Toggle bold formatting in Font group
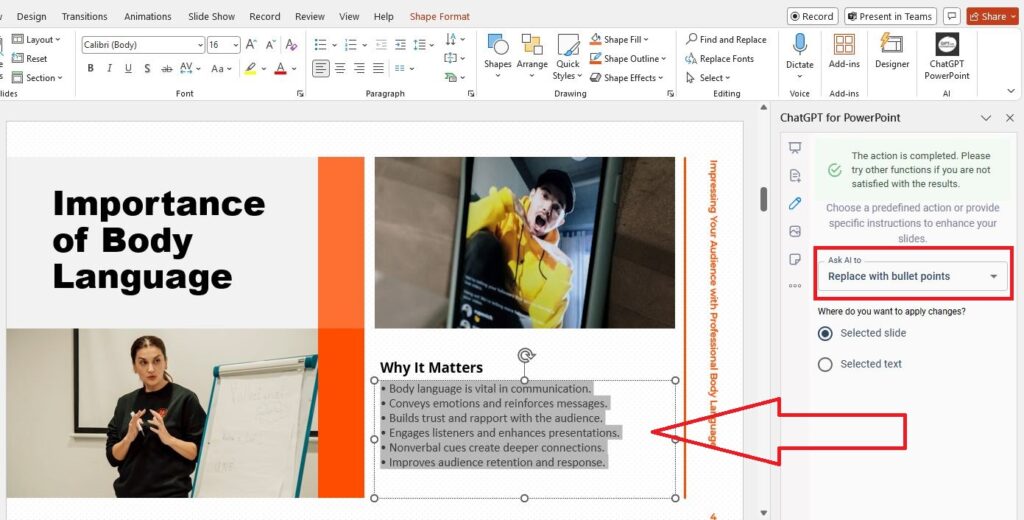This screenshot has width=1024, height=520. pyautogui.click(x=91, y=68)
